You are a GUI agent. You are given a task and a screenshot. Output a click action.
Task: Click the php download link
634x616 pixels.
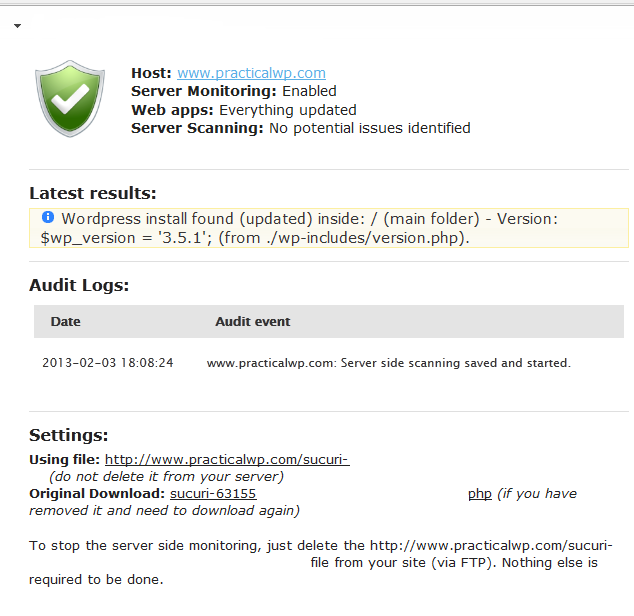pos(480,494)
